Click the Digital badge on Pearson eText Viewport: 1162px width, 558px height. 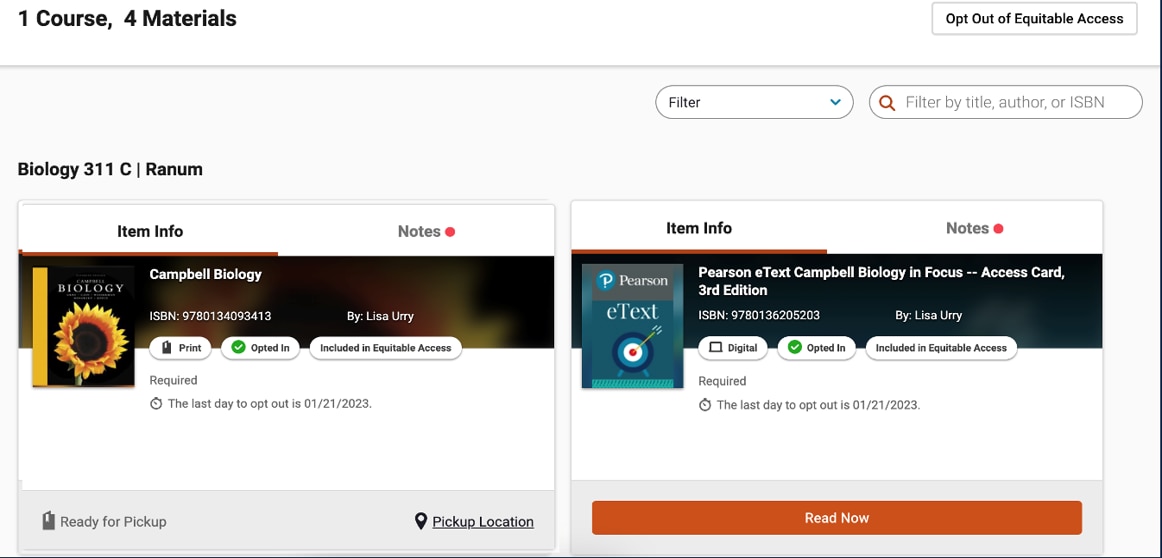(733, 348)
